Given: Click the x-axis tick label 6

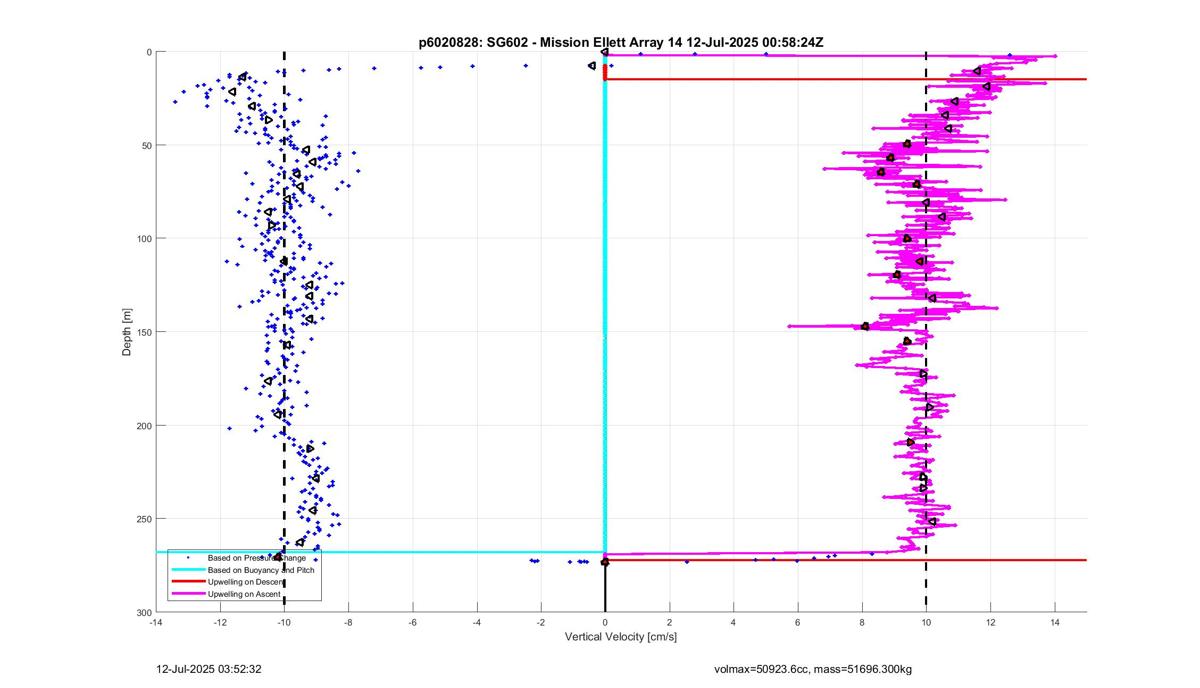Looking at the screenshot, I should pyautogui.click(x=797, y=622).
